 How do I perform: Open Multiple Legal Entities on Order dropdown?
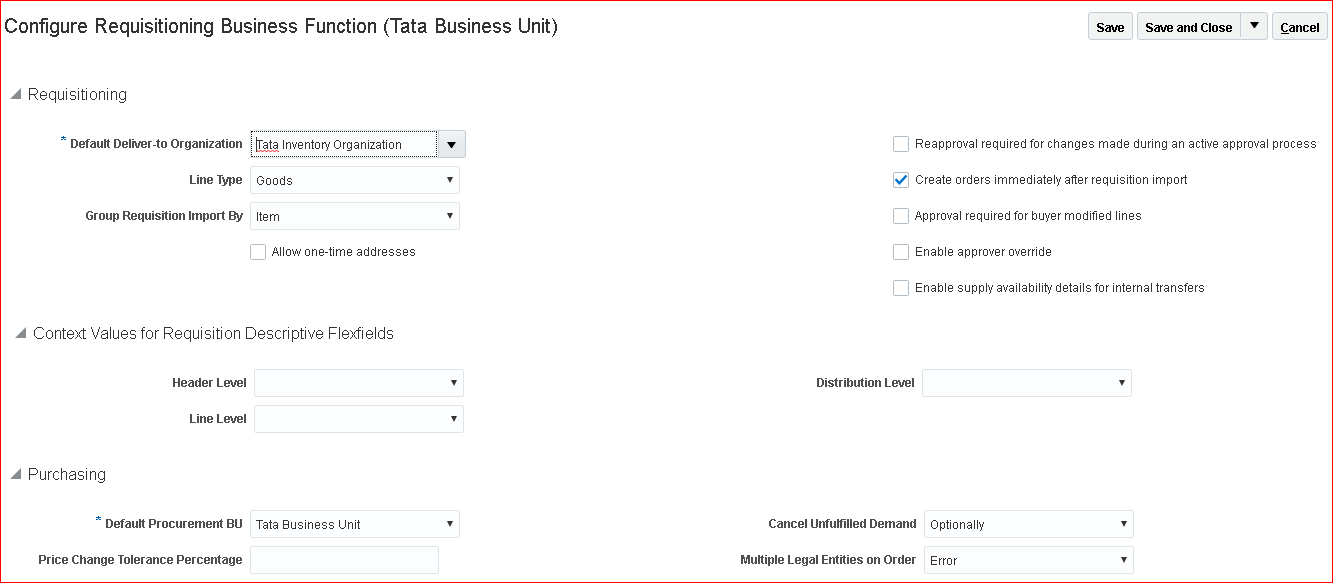1028,560
